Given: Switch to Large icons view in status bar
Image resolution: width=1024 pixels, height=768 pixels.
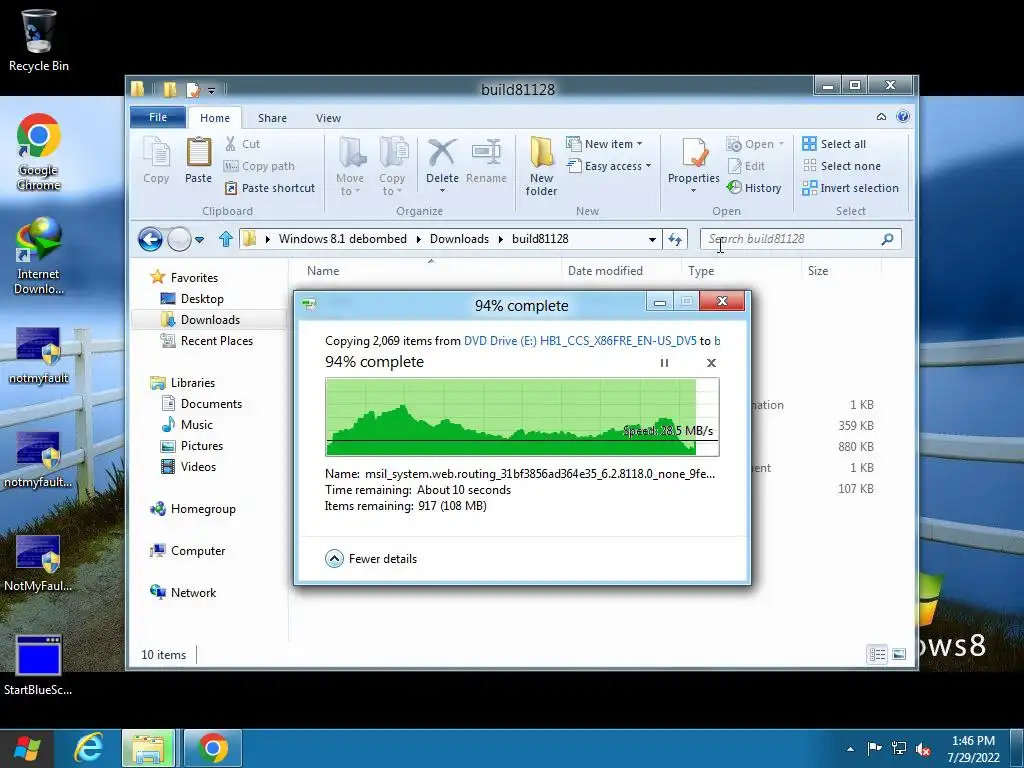Looking at the screenshot, I should 899,654.
